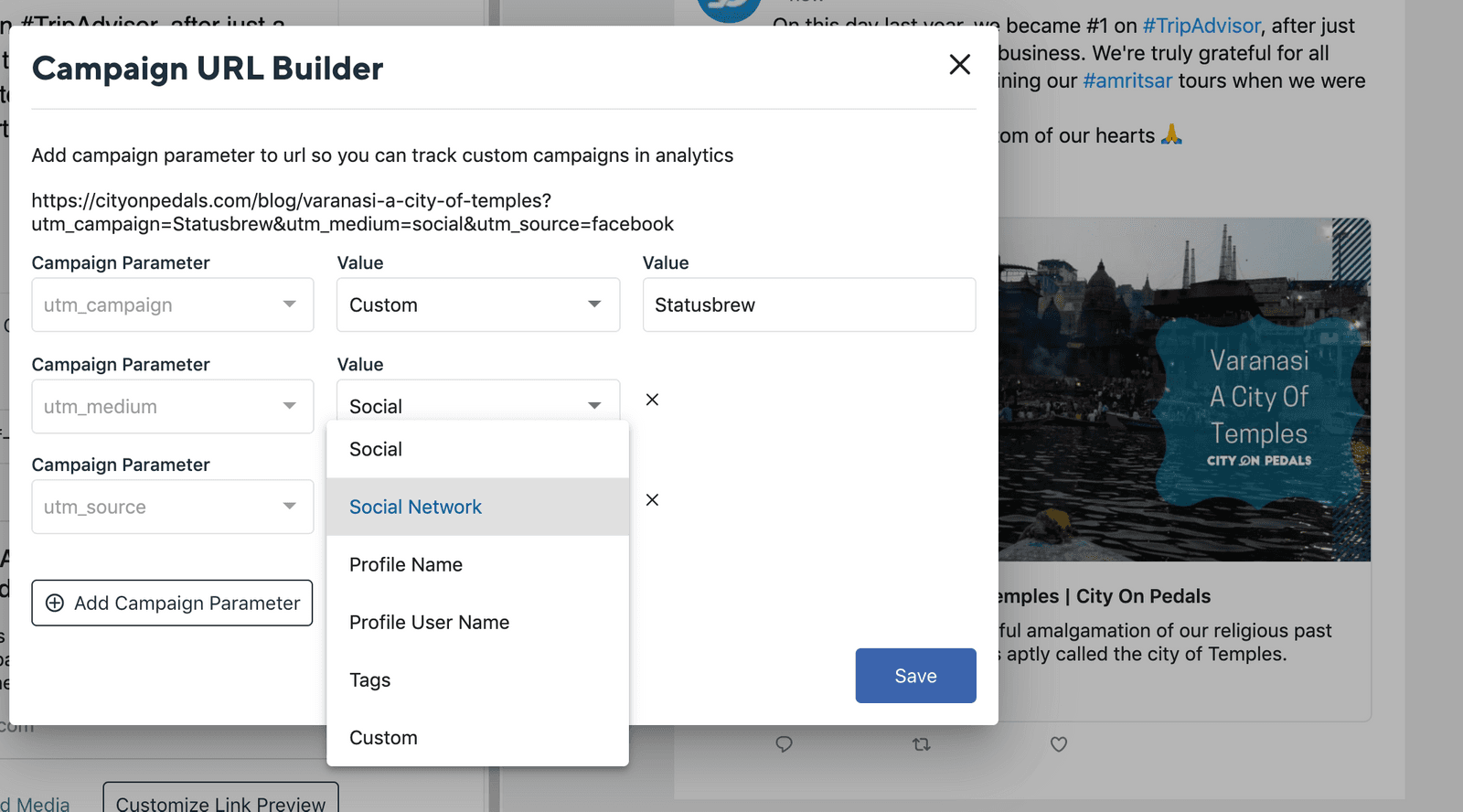Expand the Custom value type dropdown
Viewport: 1463px width, 812px height.
point(478,305)
